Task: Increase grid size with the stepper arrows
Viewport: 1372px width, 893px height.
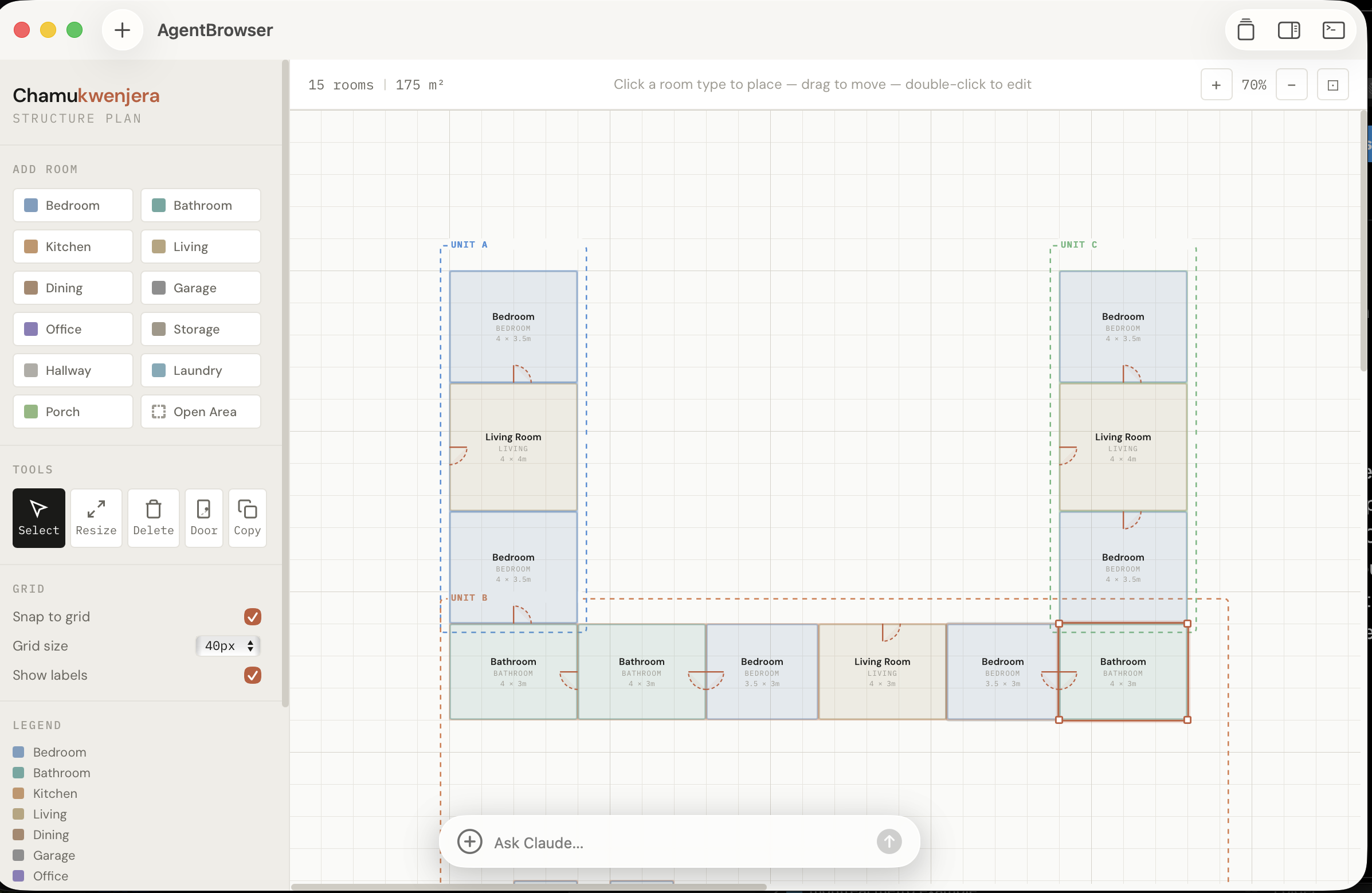Action: pos(250,642)
